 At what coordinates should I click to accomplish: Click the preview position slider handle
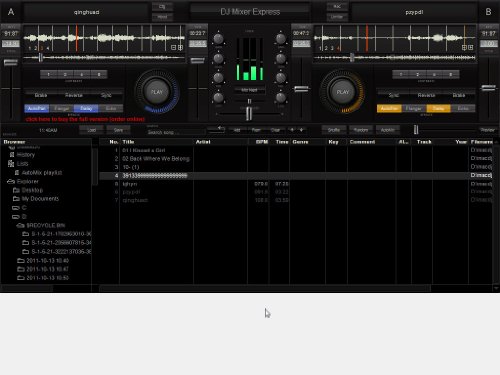tap(416, 130)
